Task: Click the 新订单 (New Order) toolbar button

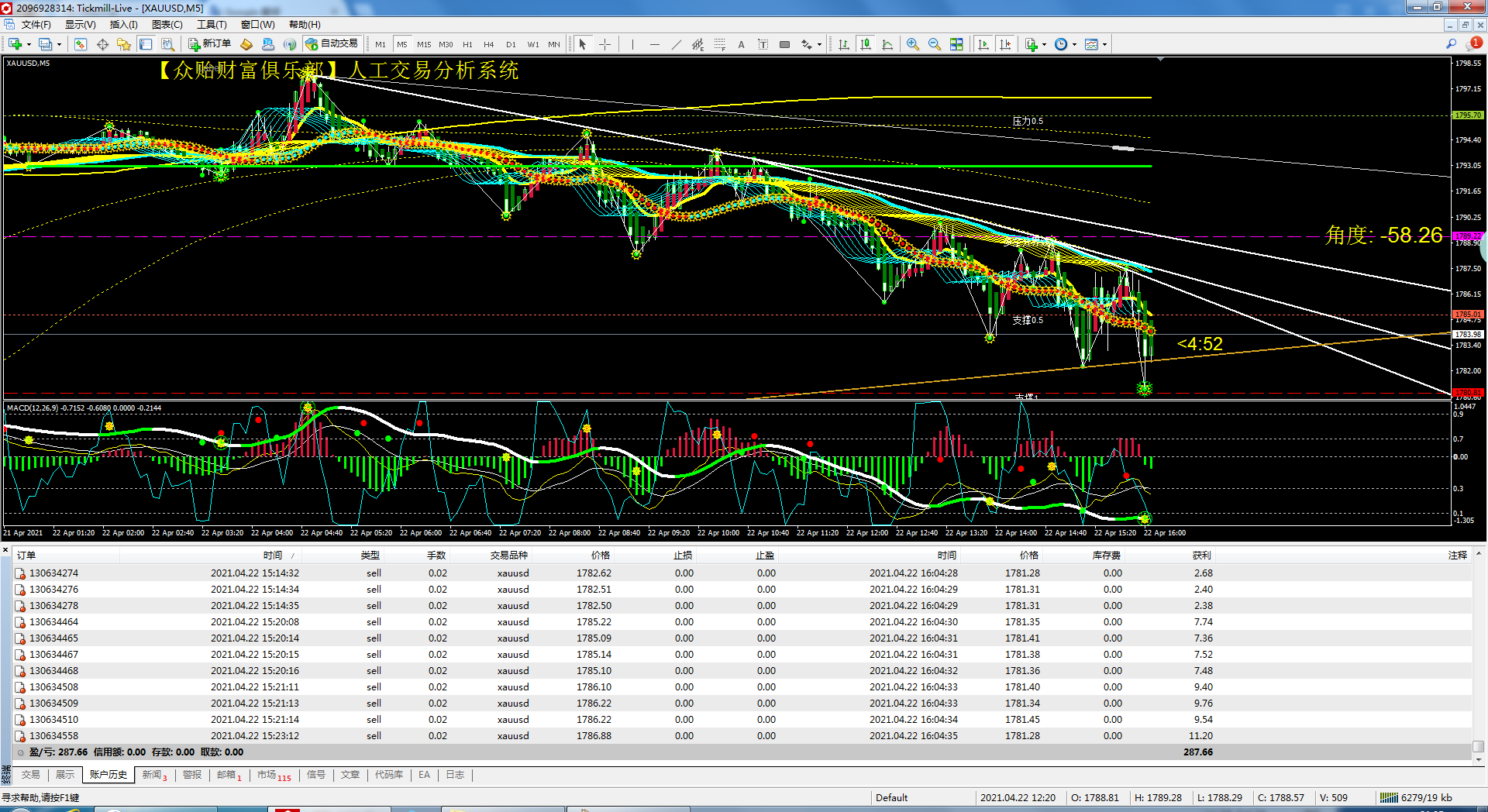Action: (x=209, y=44)
